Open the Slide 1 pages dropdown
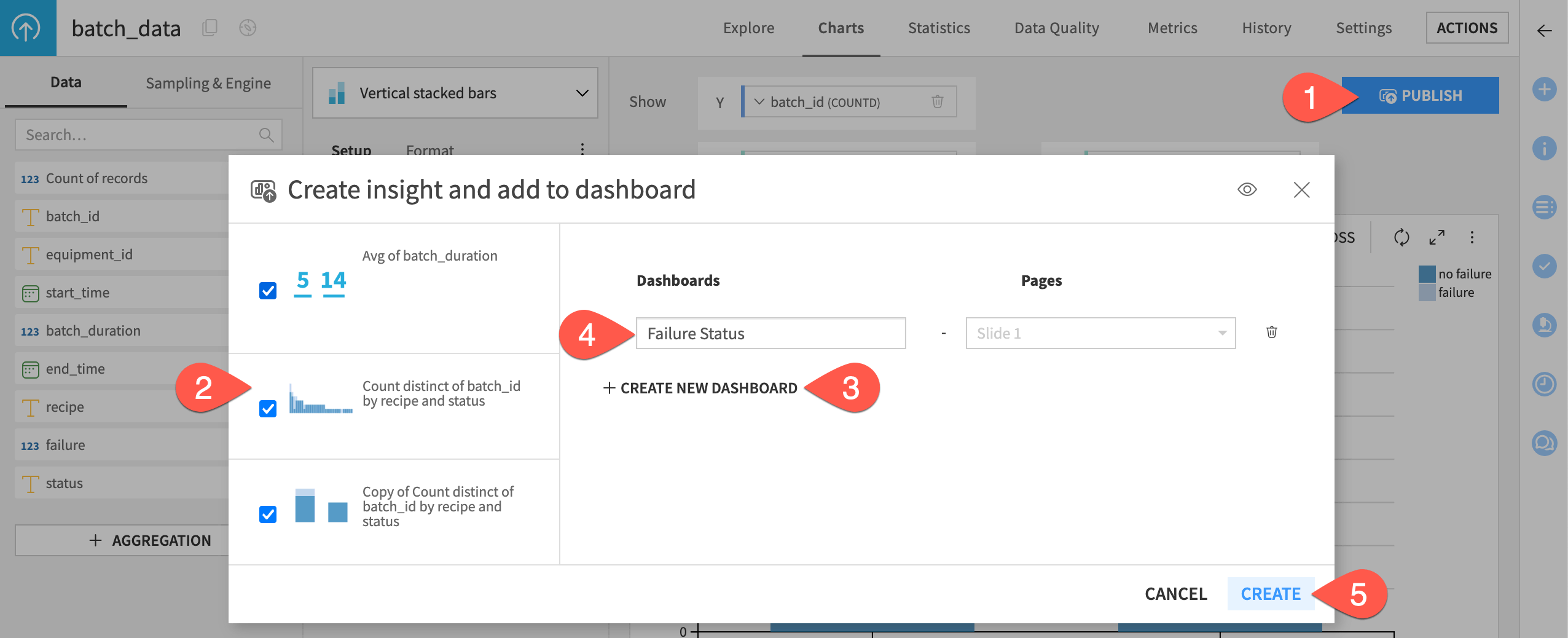1568x638 pixels. (1100, 333)
